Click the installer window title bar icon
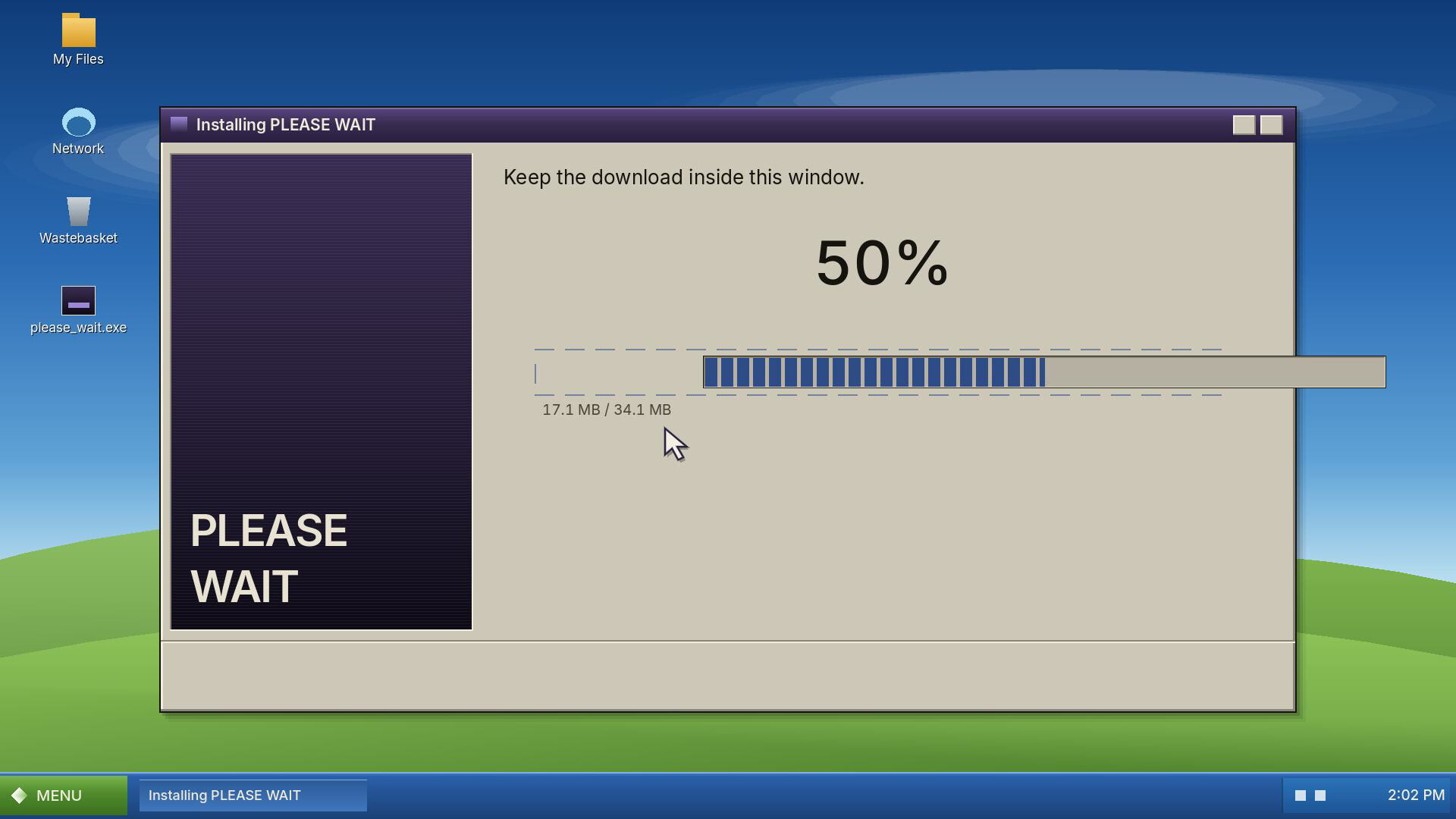The height and width of the screenshot is (819, 1456). (x=179, y=124)
